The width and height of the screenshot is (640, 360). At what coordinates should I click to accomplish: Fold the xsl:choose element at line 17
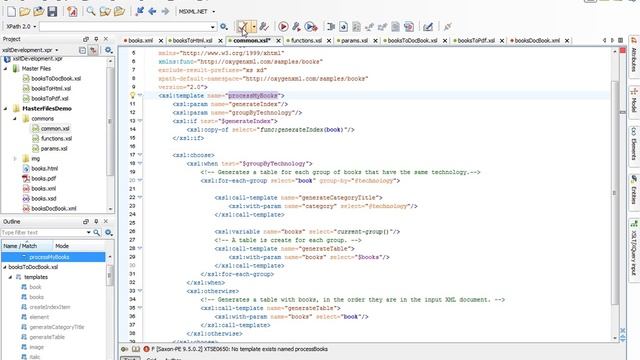[x=140, y=155]
